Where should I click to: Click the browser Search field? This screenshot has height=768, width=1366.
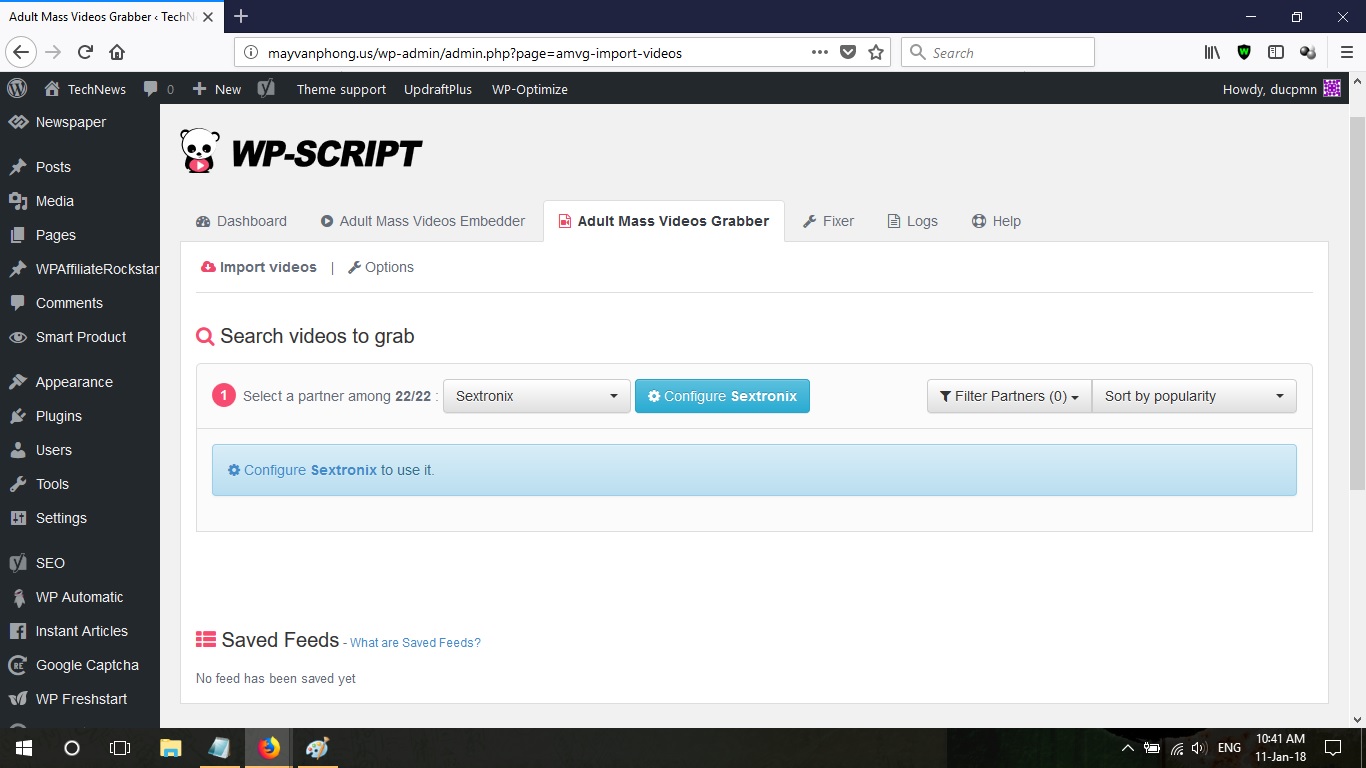coord(998,53)
